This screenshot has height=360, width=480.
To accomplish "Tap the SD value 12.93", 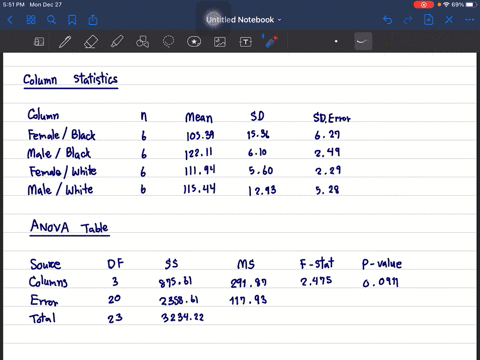I will pos(262,190).
